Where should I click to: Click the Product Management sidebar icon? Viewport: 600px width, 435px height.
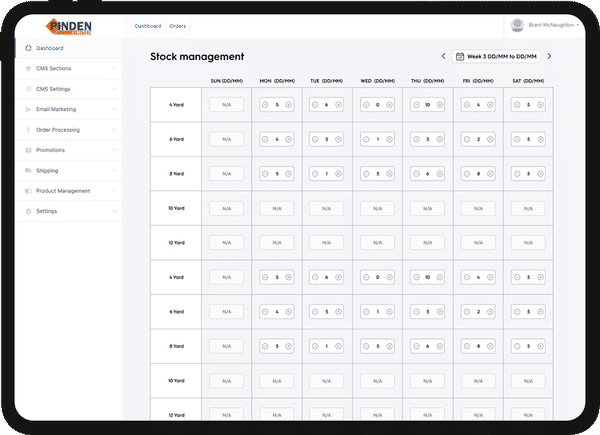coord(28,191)
